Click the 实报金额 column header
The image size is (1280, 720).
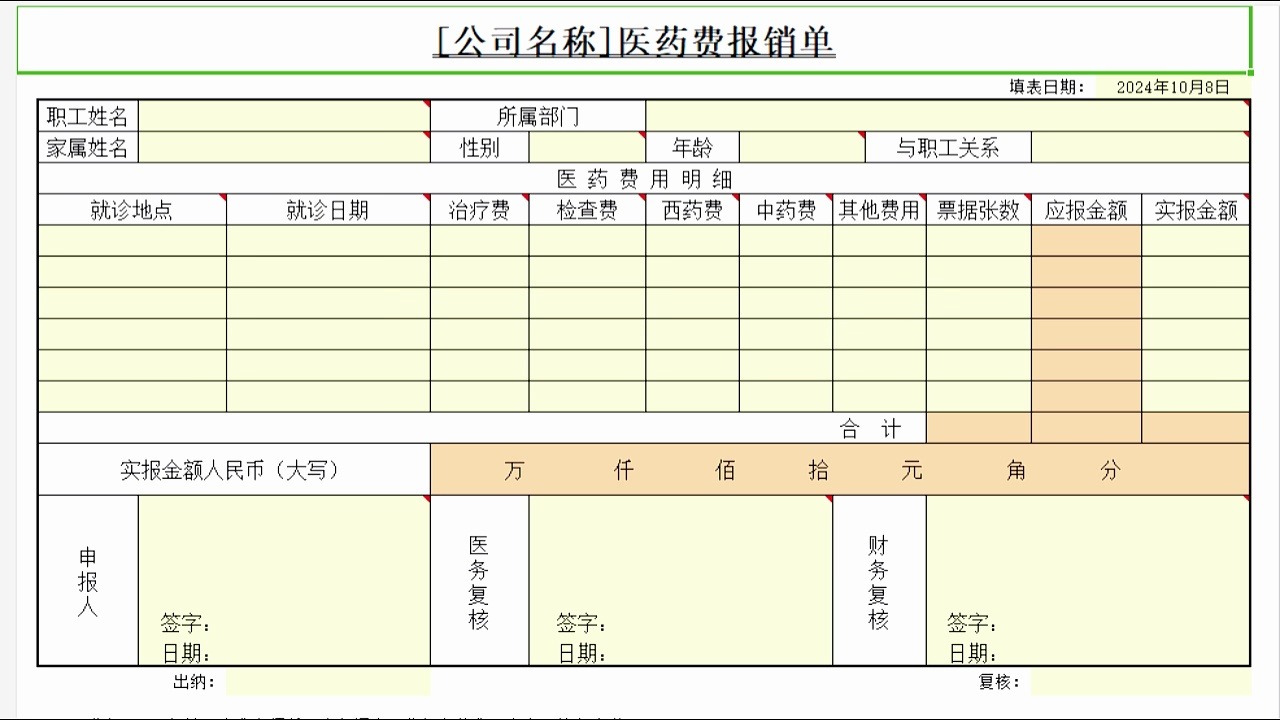[x=1196, y=209]
